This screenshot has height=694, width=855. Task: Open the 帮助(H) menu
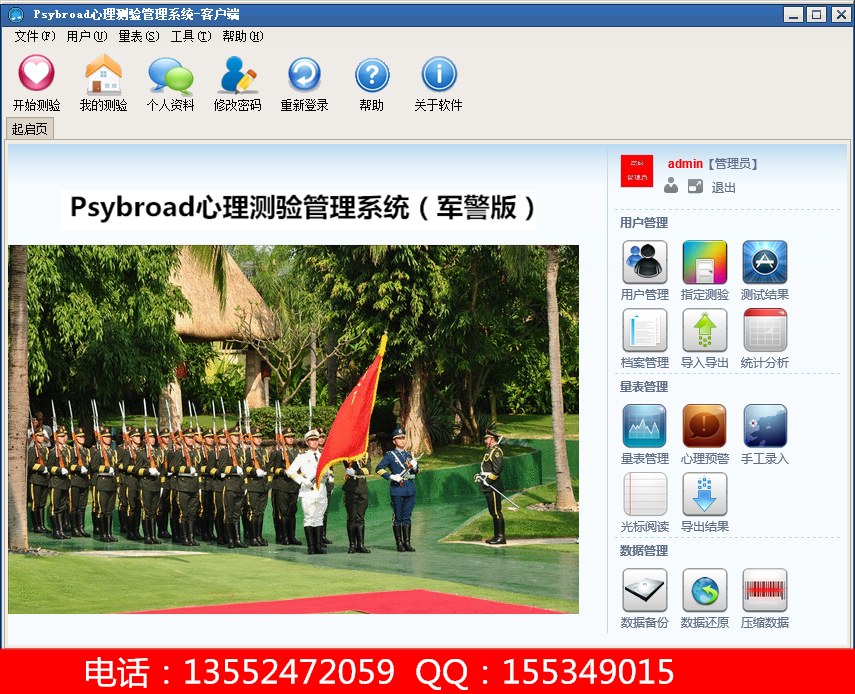[243, 36]
